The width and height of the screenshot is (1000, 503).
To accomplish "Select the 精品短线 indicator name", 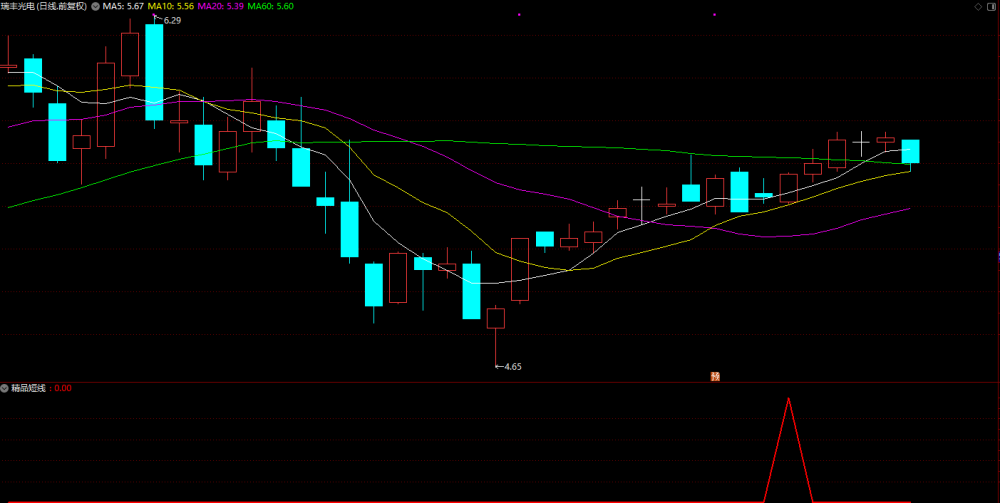I will coord(29,388).
